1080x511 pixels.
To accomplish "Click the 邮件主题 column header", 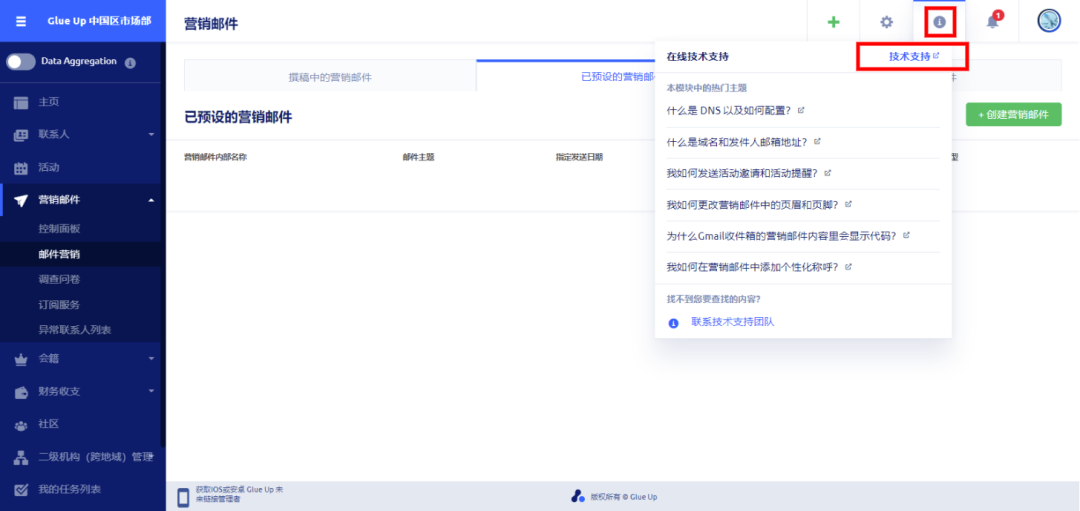I will coord(418,157).
